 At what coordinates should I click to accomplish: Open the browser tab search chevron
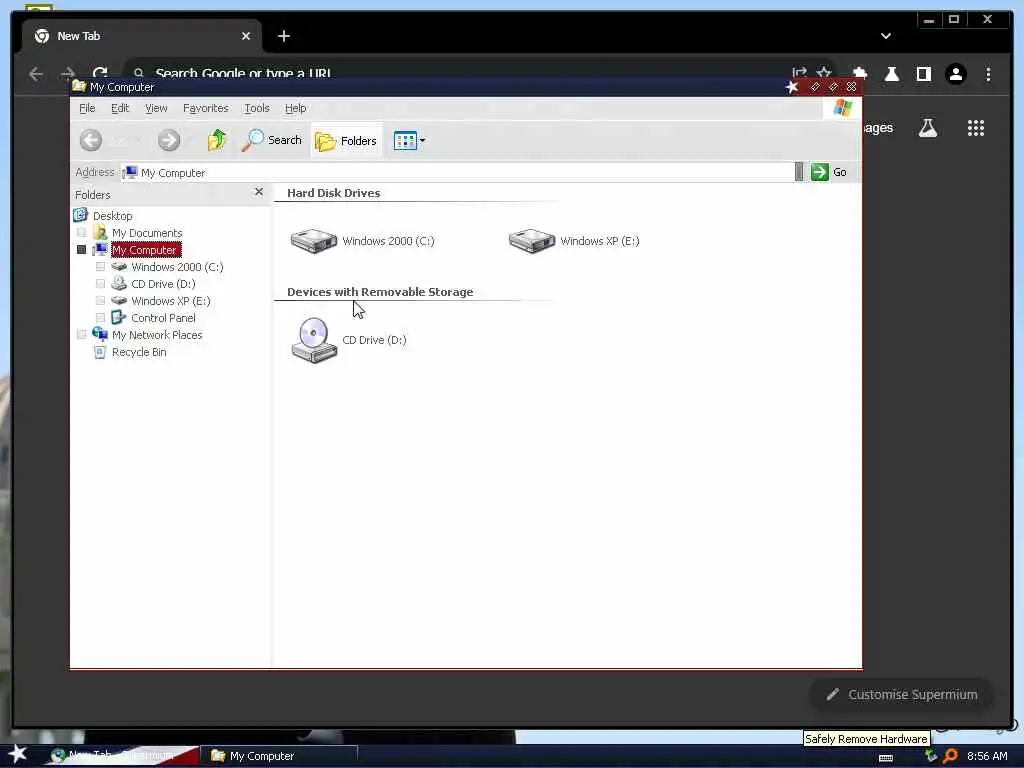point(886,36)
